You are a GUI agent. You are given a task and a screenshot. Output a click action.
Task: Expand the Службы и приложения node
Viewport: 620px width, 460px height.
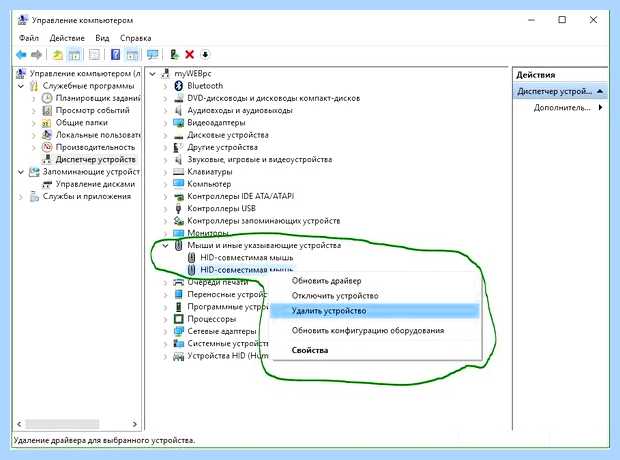click(x=21, y=197)
